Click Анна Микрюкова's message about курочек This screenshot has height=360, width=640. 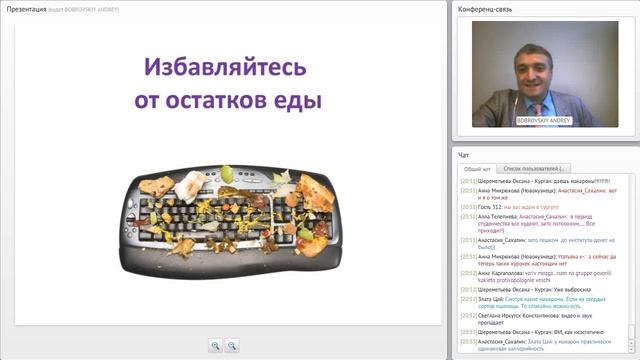click(538, 260)
